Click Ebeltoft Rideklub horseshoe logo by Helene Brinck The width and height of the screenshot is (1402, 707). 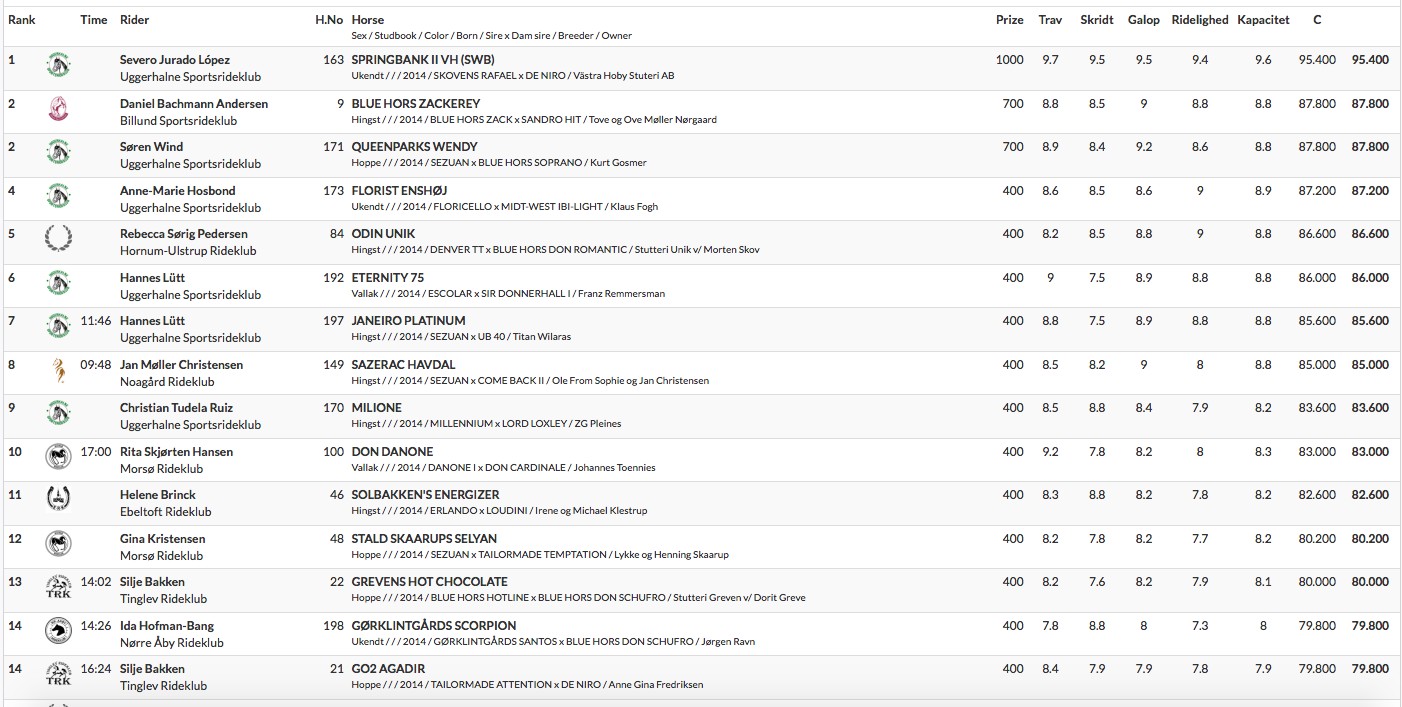[x=58, y=500]
